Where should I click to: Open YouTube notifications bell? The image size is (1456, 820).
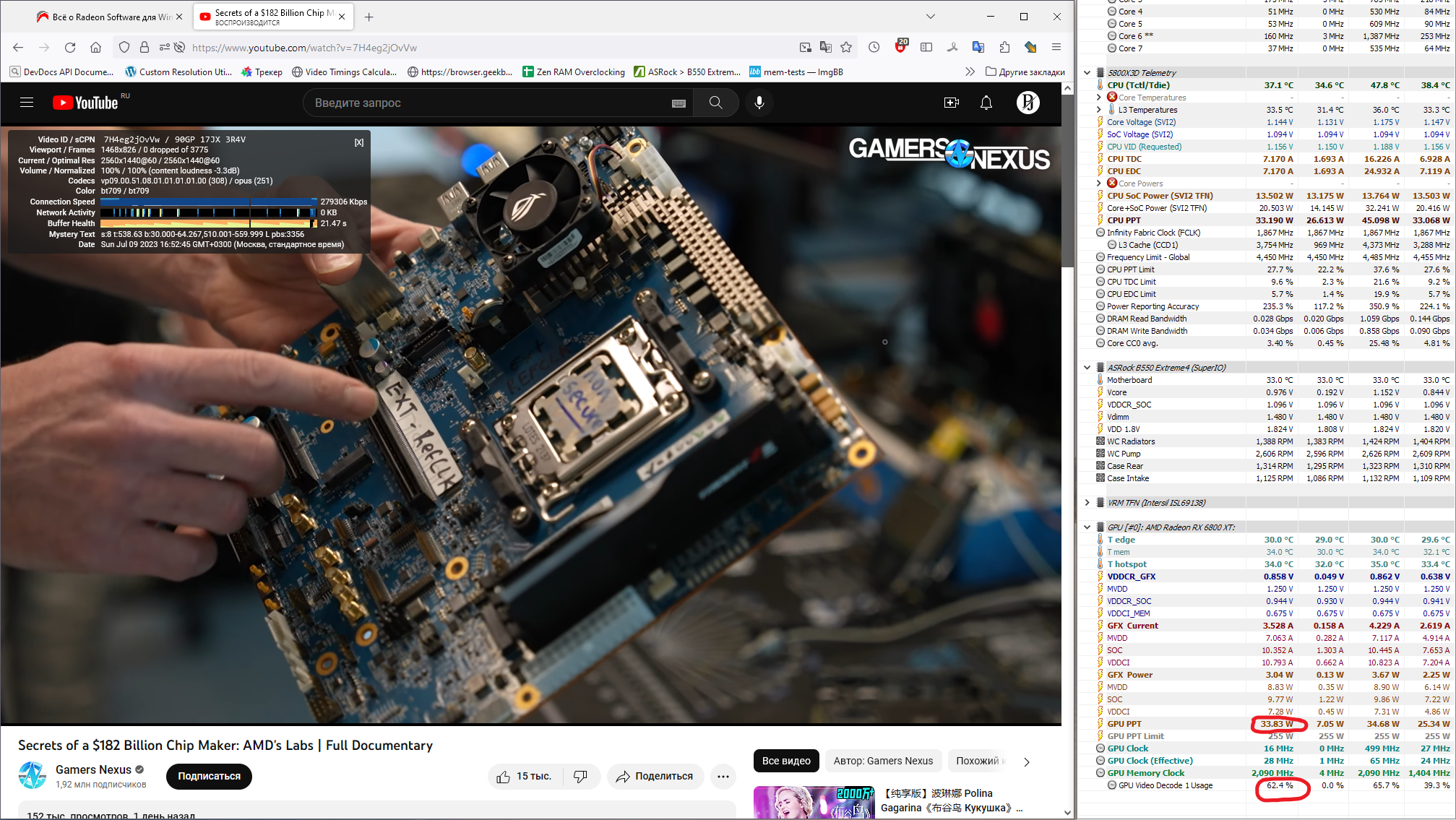[x=986, y=103]
